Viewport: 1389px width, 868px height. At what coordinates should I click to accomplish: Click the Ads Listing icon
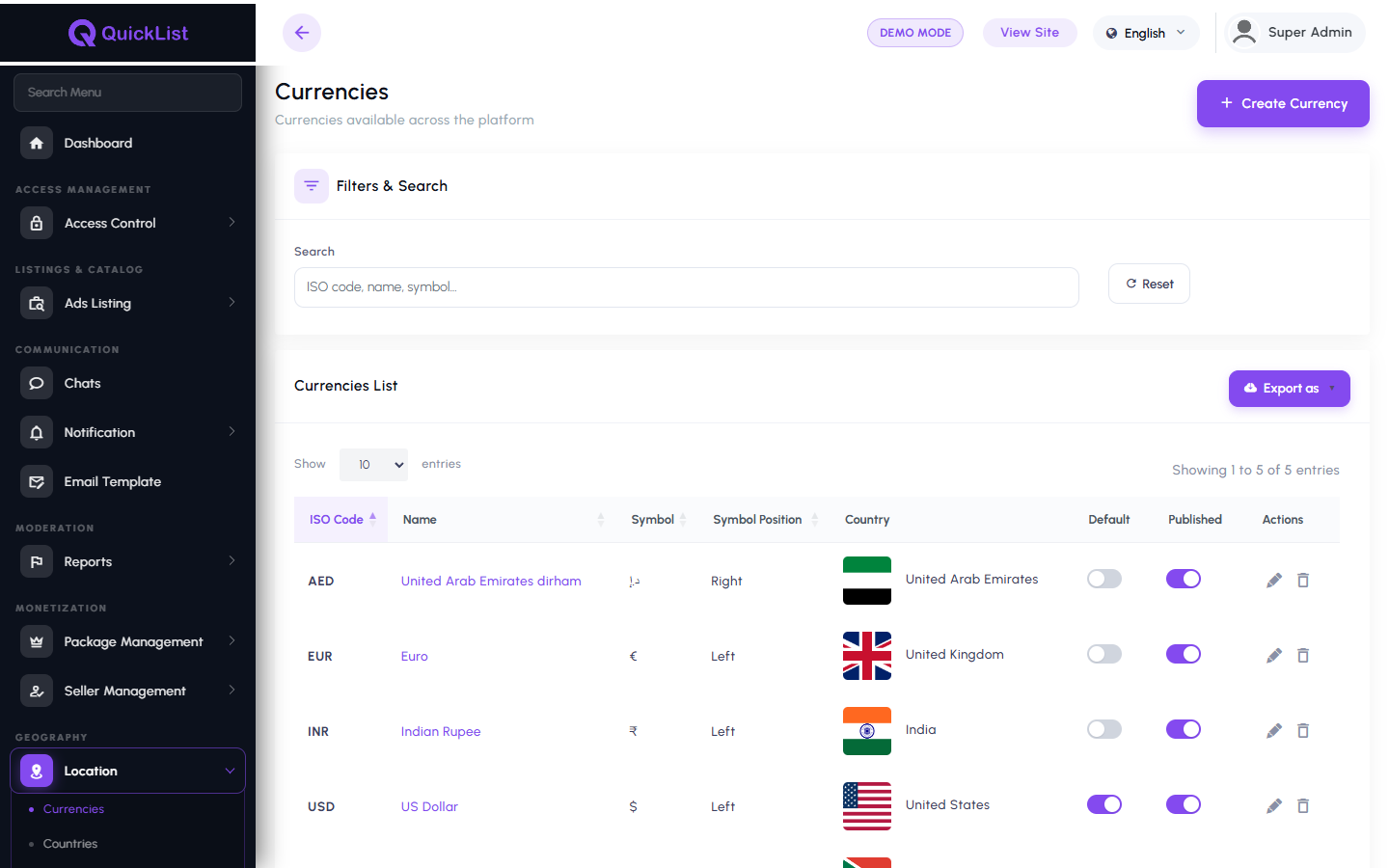coord(37,303)
